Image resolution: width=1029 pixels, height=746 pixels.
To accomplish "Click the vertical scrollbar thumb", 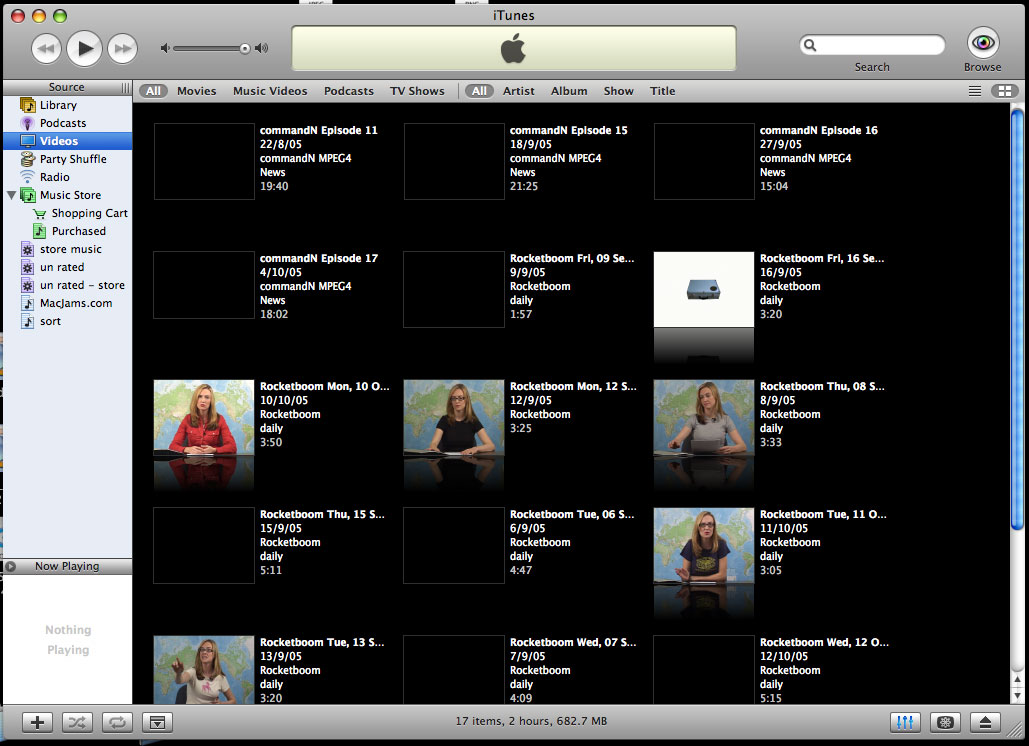I will click(x=1017, y=320).
